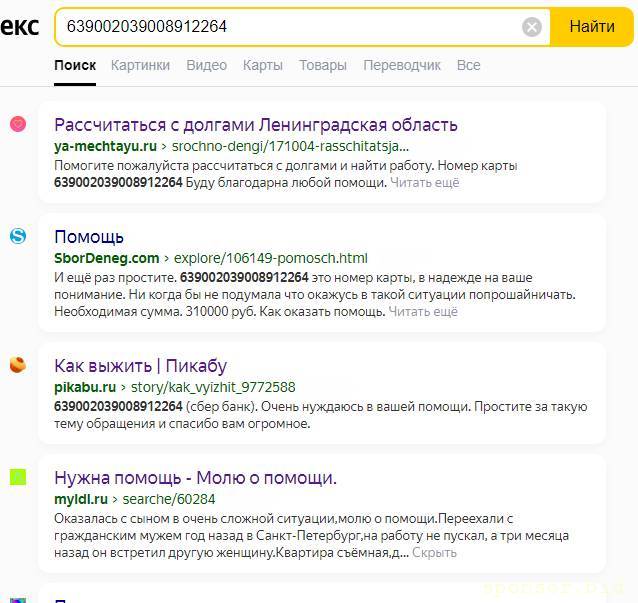Collapse the myldl.ru snippet with Скрыть
The image size is (638, 603).
click(434, 552)
